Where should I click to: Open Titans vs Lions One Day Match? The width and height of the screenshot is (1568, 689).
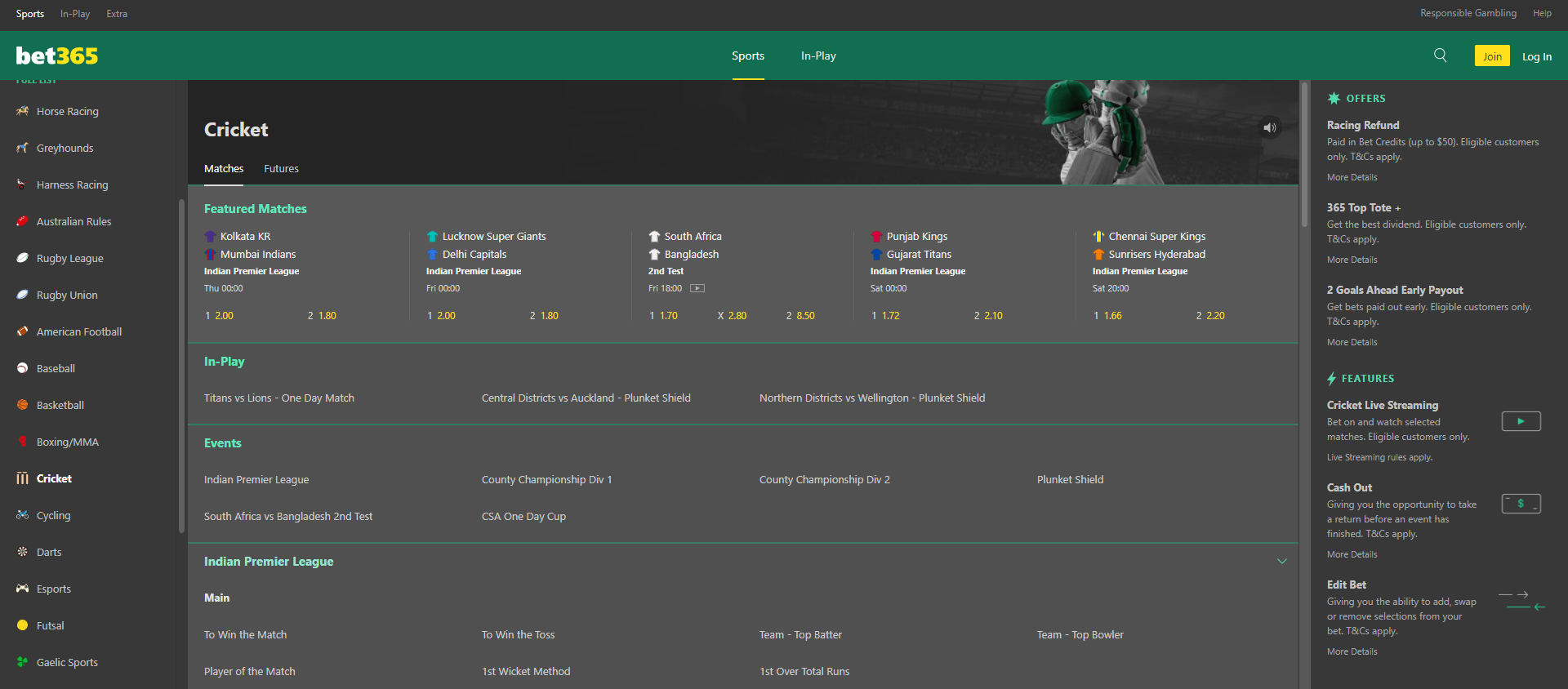(279, 398)
